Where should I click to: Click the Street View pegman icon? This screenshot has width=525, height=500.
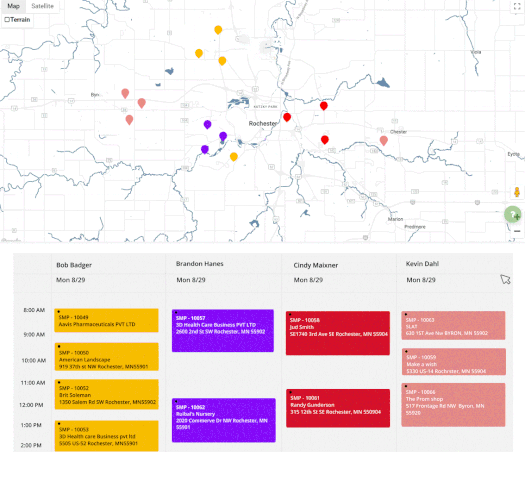517,192
